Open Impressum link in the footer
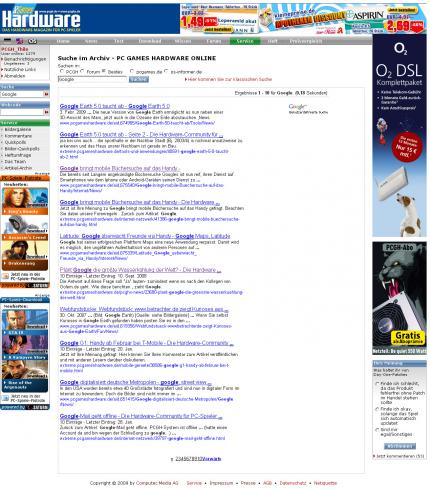This screenshot has width=430, height=490. click(x=221, y=483)
